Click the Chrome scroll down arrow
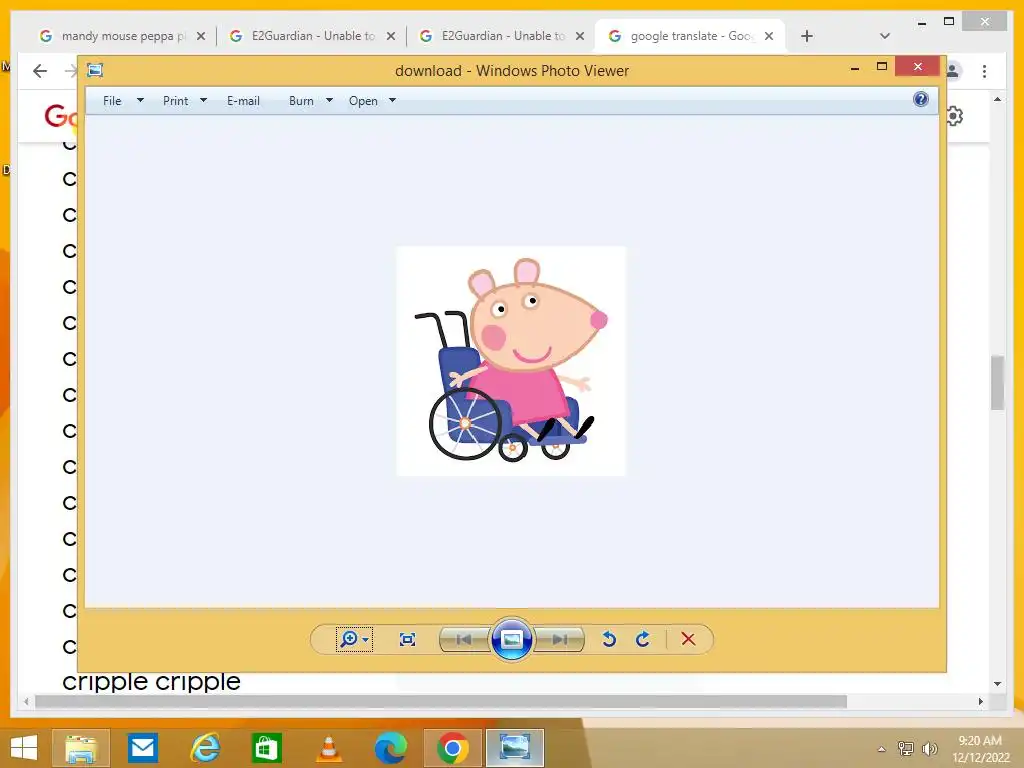Image resolution: width=1024 pixels, height=768 pixels. click(997, 684)
